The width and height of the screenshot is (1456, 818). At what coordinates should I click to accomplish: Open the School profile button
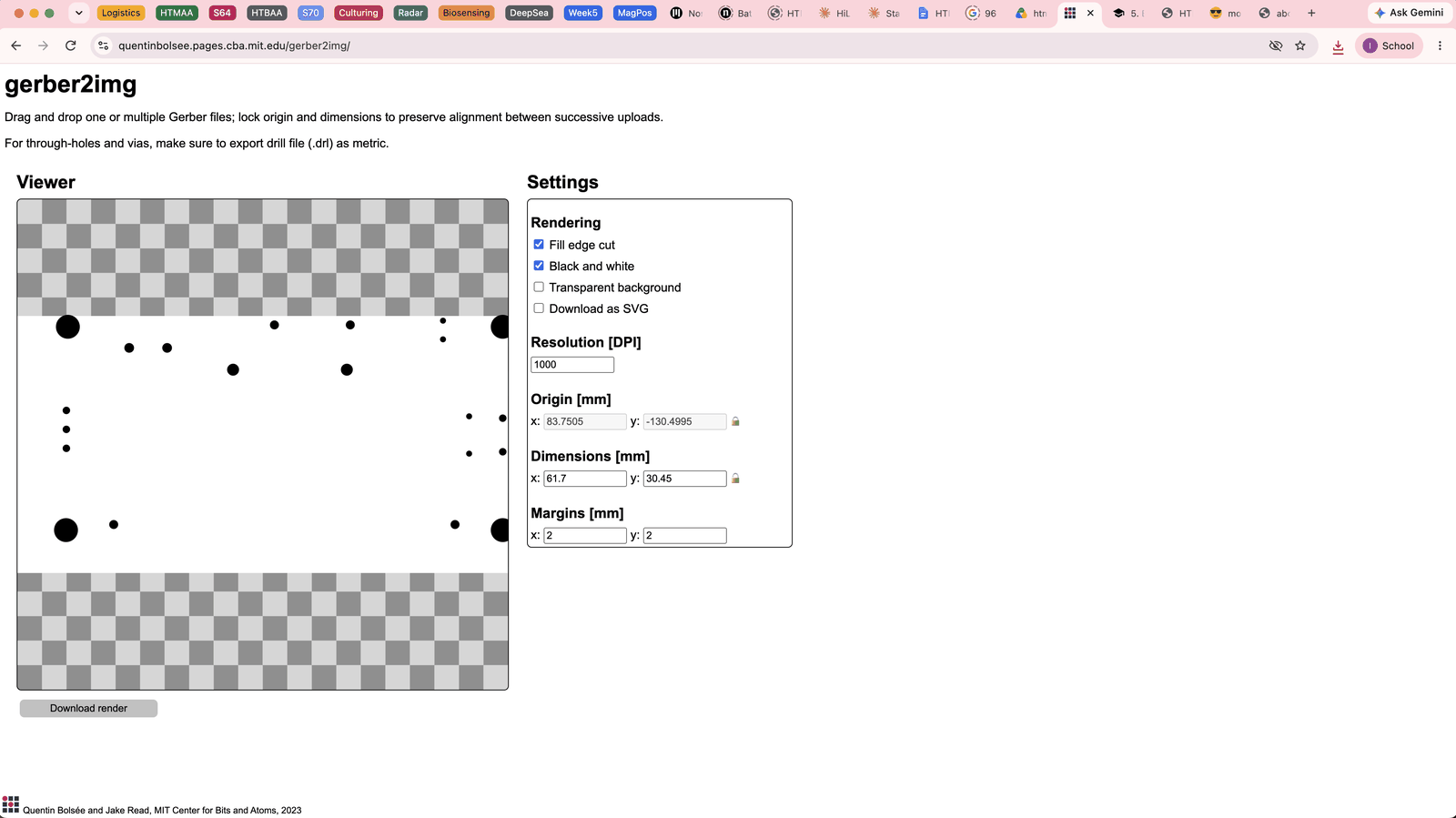tap(1389, 45)
